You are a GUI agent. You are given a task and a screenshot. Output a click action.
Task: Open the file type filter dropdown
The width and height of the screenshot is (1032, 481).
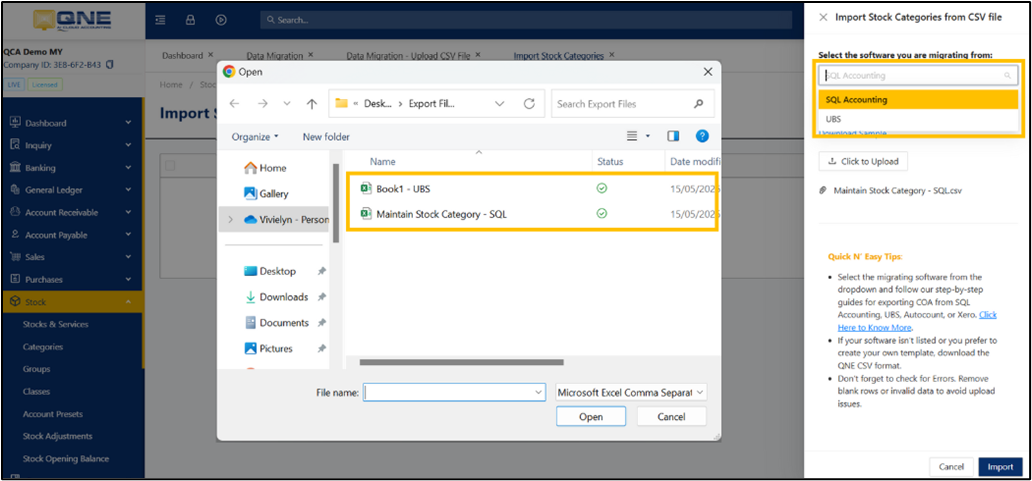[x=631, y=392]
